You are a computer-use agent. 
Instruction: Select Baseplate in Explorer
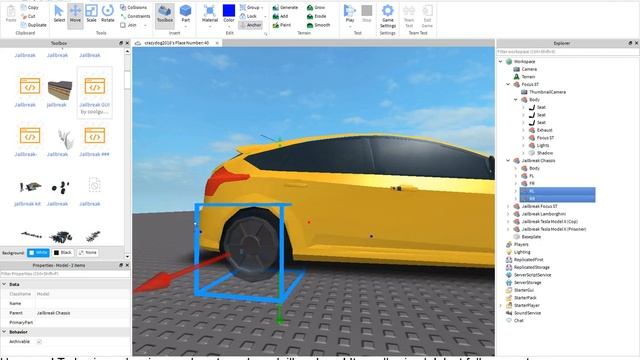pyautogui.click(x=531, y=237)
